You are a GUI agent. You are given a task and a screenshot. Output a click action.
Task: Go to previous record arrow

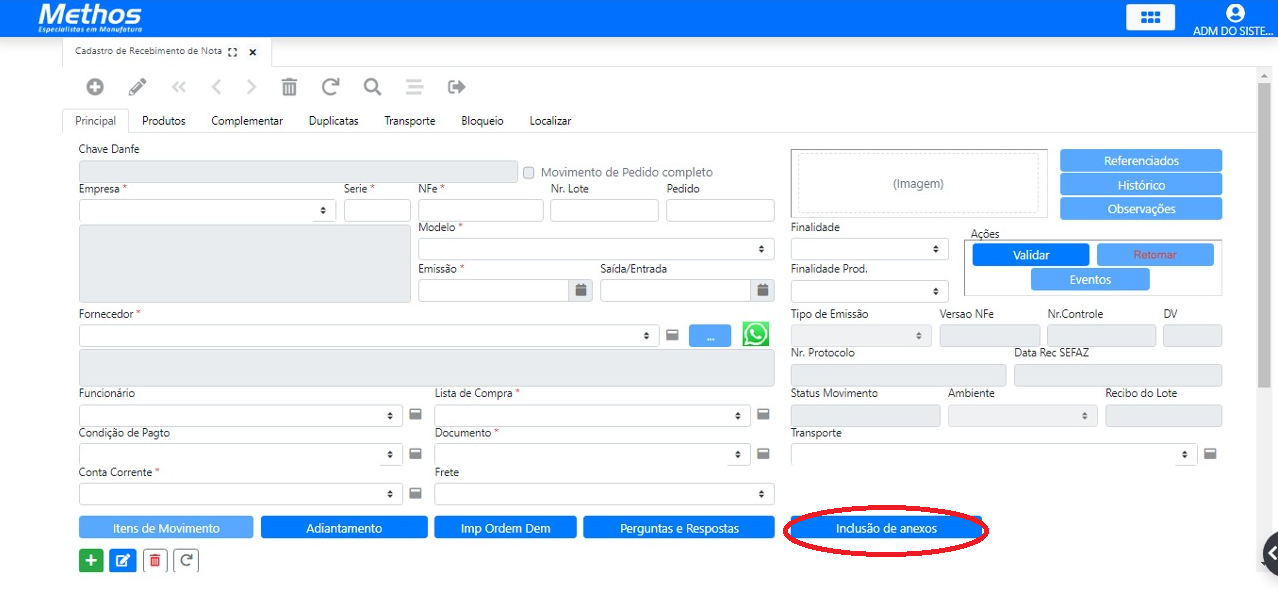click(x=216, y=87)
